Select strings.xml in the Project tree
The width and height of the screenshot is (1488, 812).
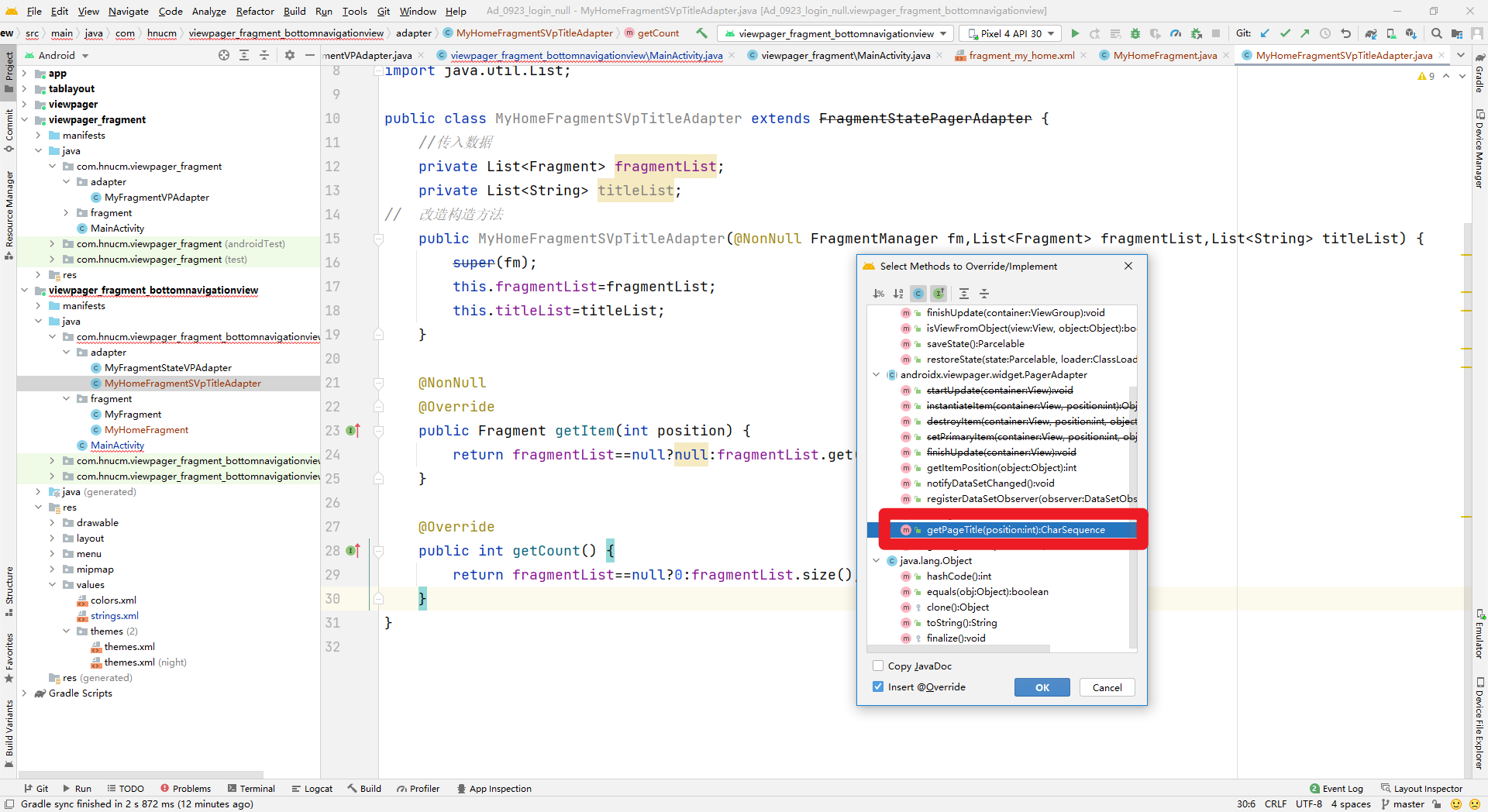coord(114,616)
